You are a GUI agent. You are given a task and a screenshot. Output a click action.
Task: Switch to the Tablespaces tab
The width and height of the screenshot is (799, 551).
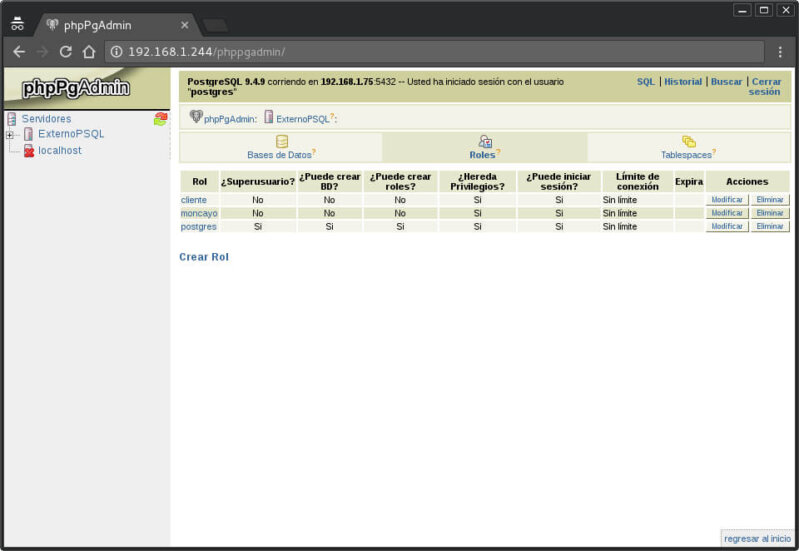tap(686, 155)
